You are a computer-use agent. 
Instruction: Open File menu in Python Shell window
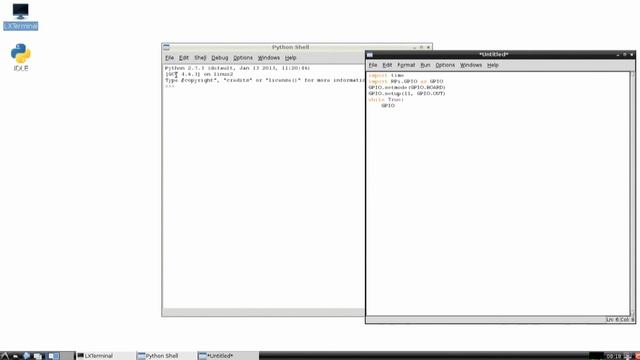(x=169, y=58)
